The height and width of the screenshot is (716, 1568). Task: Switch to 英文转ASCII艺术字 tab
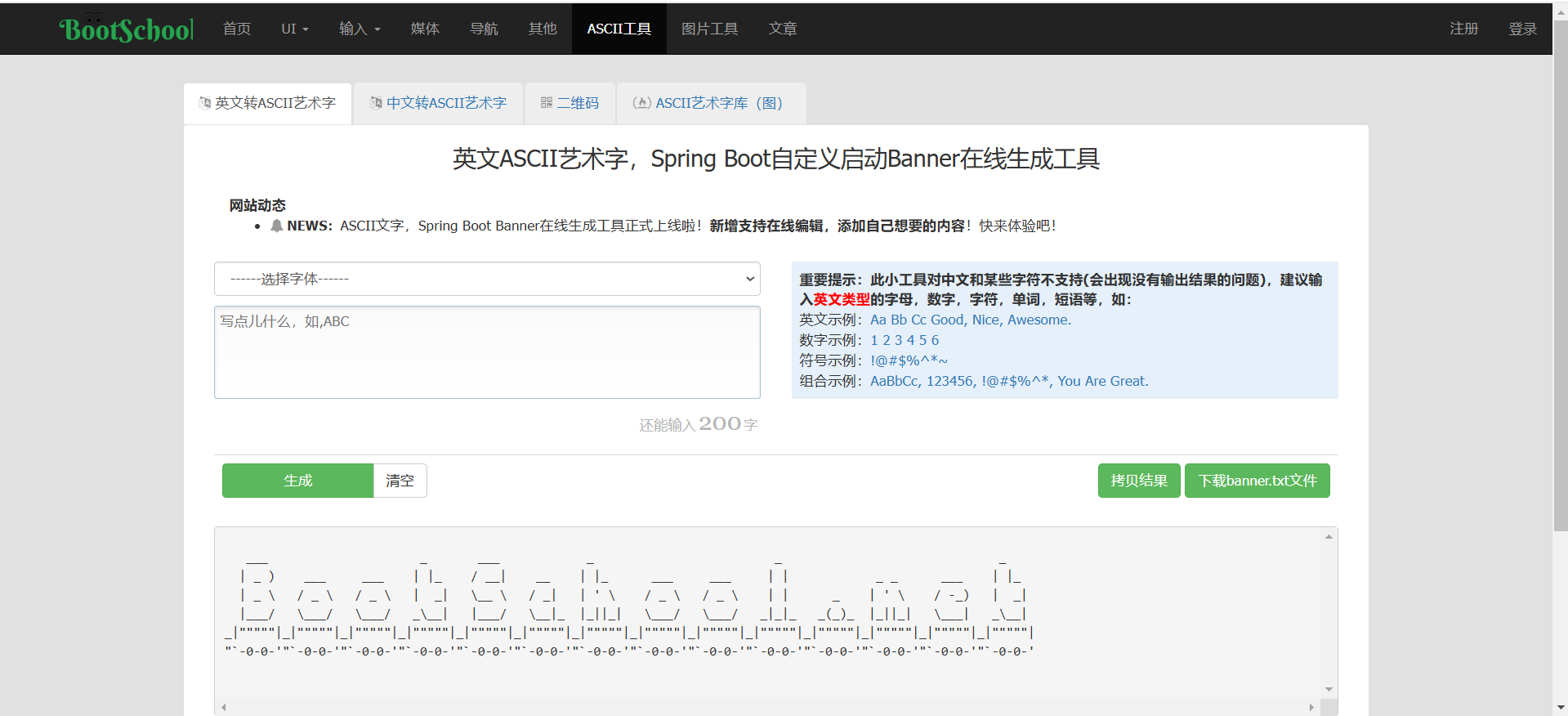tap(268, 103)
